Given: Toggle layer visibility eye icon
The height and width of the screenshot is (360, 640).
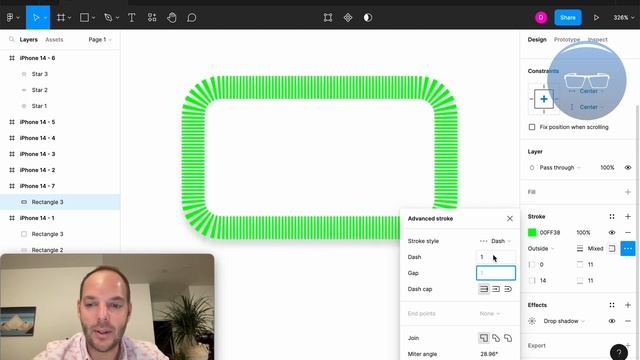Looking at the screenshot, I should 628,167.
